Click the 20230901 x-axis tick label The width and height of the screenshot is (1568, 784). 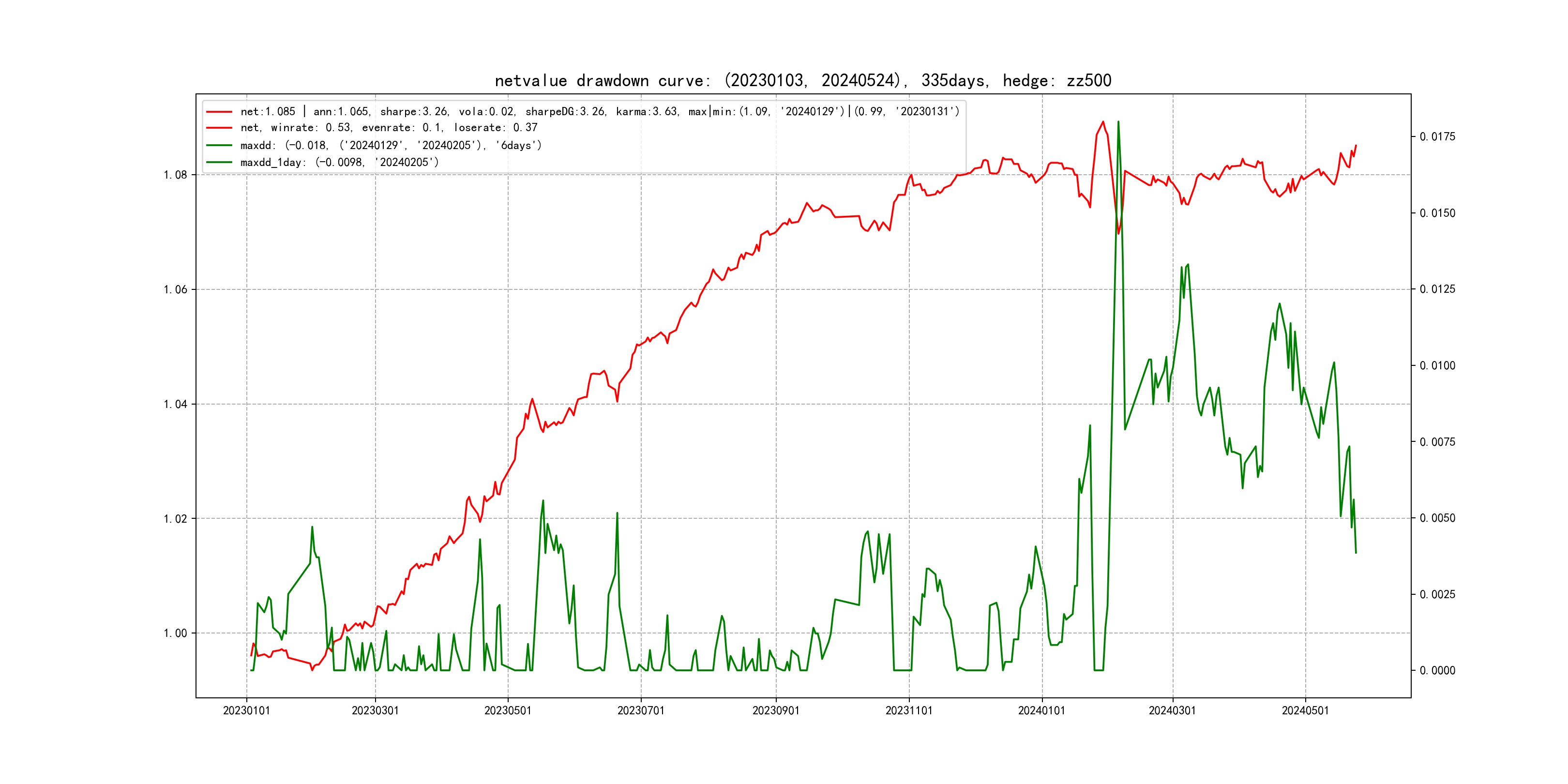(x=775, y=711)
